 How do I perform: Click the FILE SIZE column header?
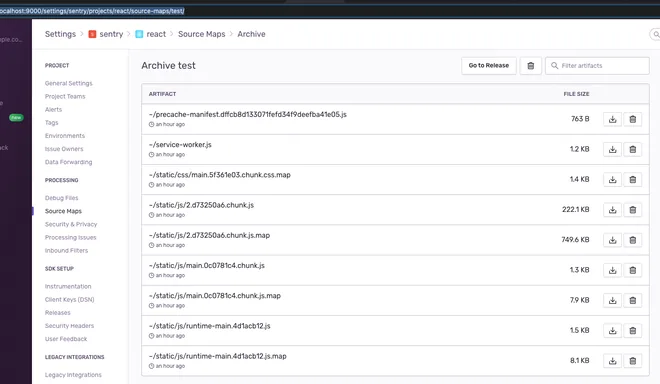pos(577,94)
